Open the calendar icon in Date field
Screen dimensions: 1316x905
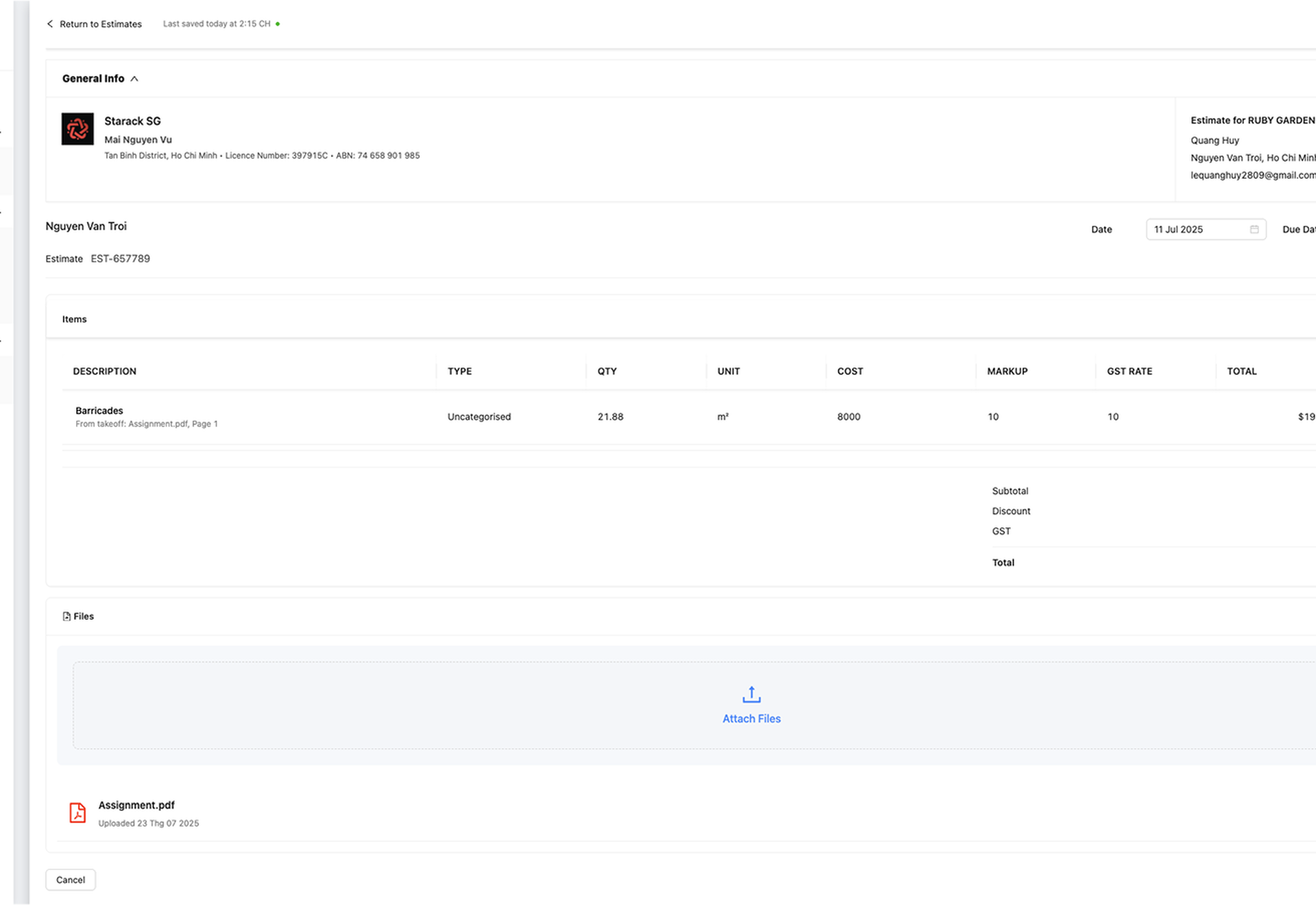[1254, 230]
